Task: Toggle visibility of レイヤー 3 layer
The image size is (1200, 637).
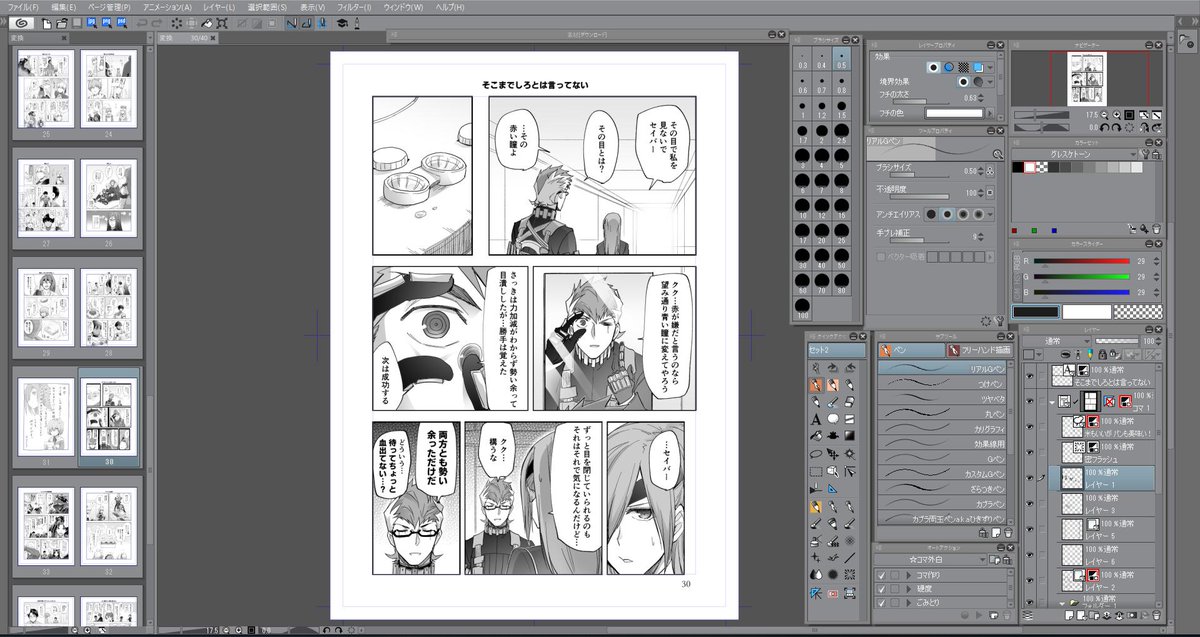Action: tap(1030, 504)
